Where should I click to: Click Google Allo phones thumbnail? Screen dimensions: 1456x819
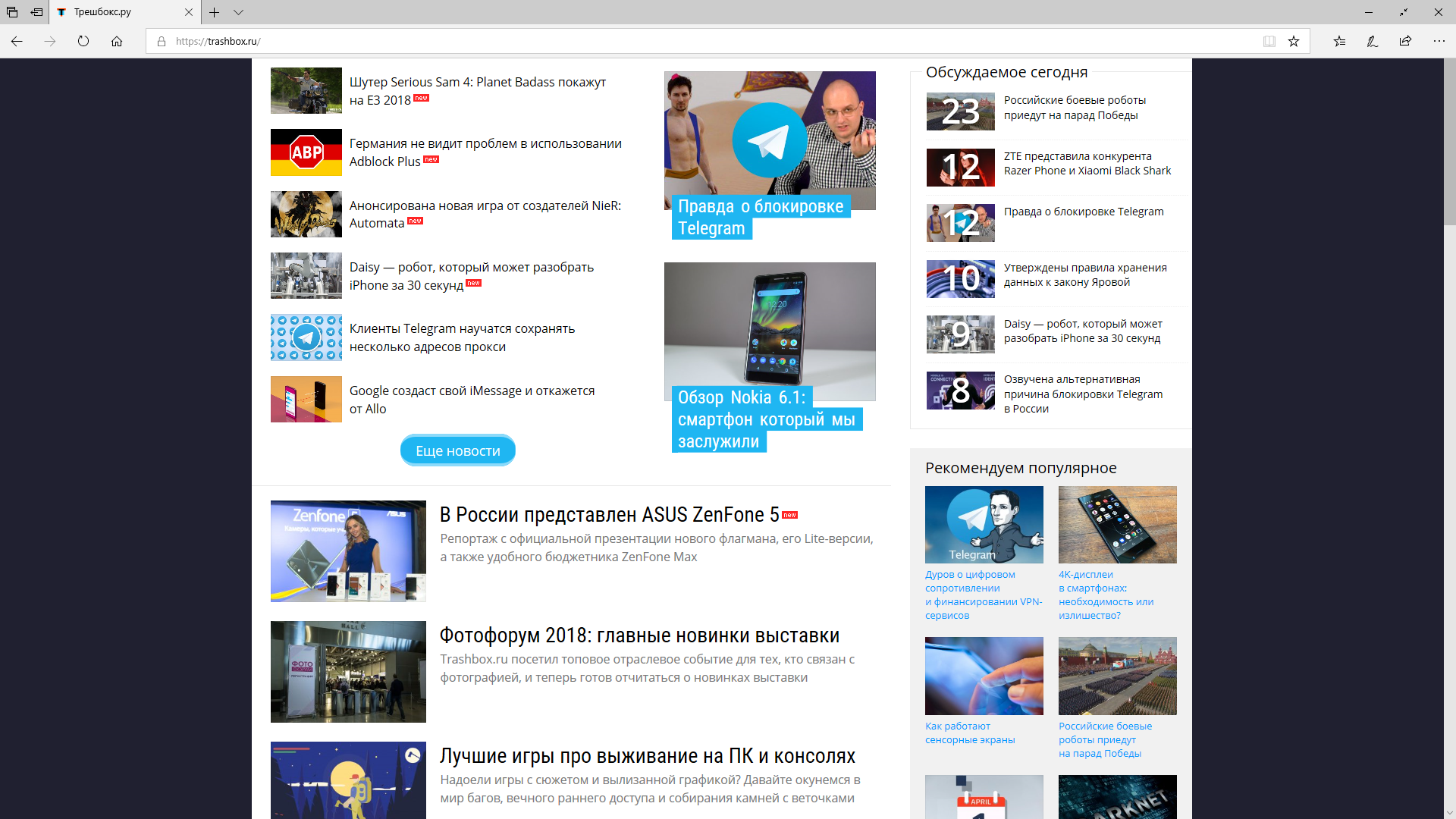coord(306,400)
